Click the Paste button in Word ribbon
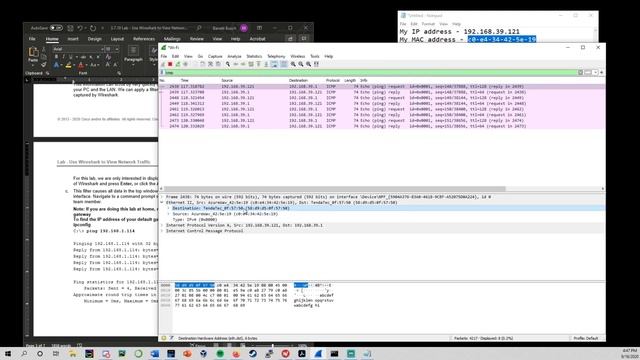Viewport: 640px width, 360px height. point(33,55)
